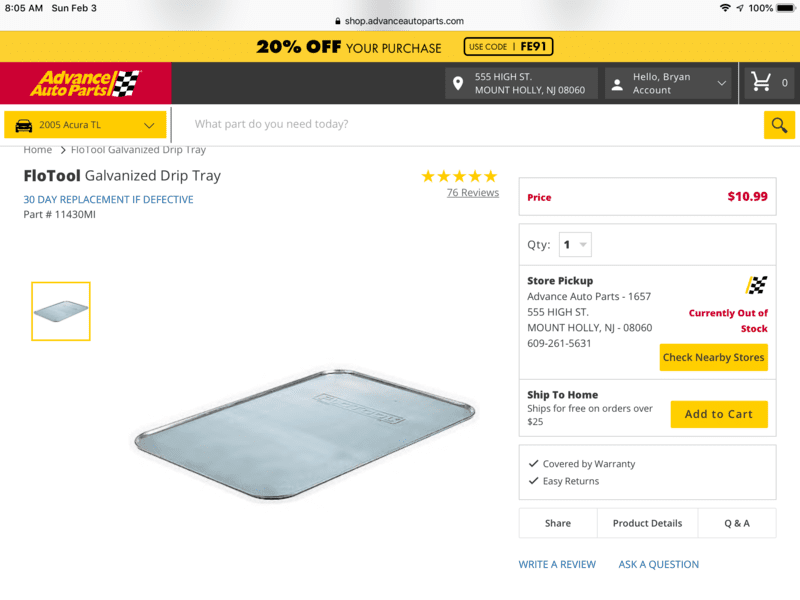
Task: Open the Qty quantity dropdown
Action: point(575,245)
